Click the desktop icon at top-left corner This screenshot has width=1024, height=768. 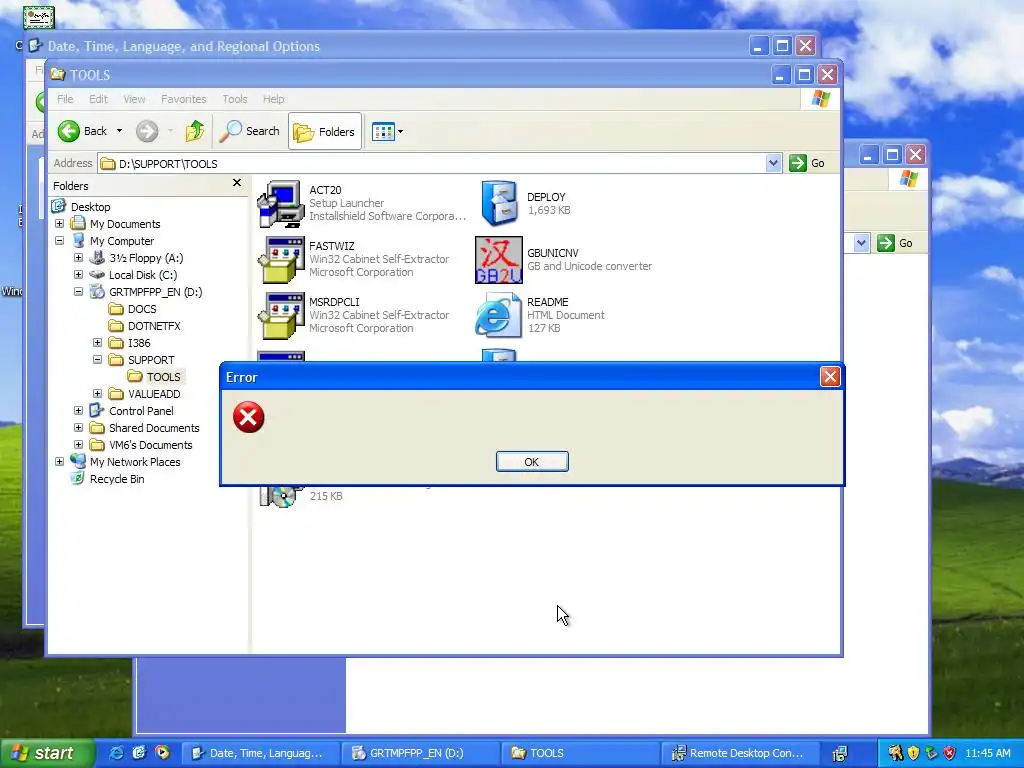[x=39, y=17]
